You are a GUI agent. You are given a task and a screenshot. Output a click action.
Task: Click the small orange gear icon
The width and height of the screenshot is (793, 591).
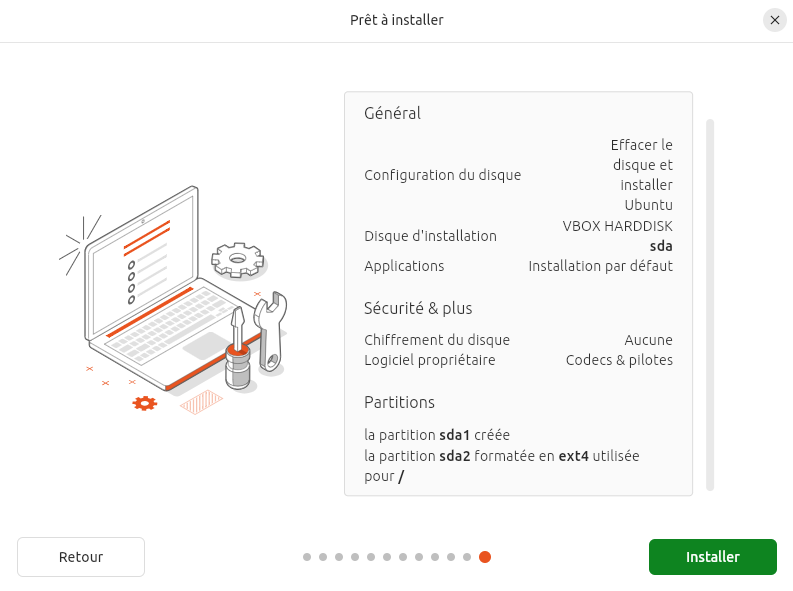(145, 403)
